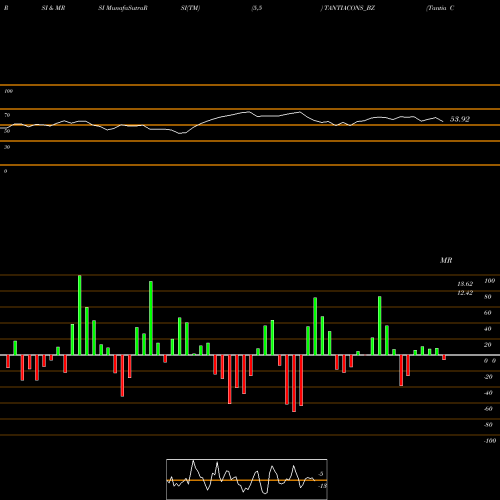This screenshot has height=500, width=500.
Task: Click the MR panel title label
Action: pos(446,260)
